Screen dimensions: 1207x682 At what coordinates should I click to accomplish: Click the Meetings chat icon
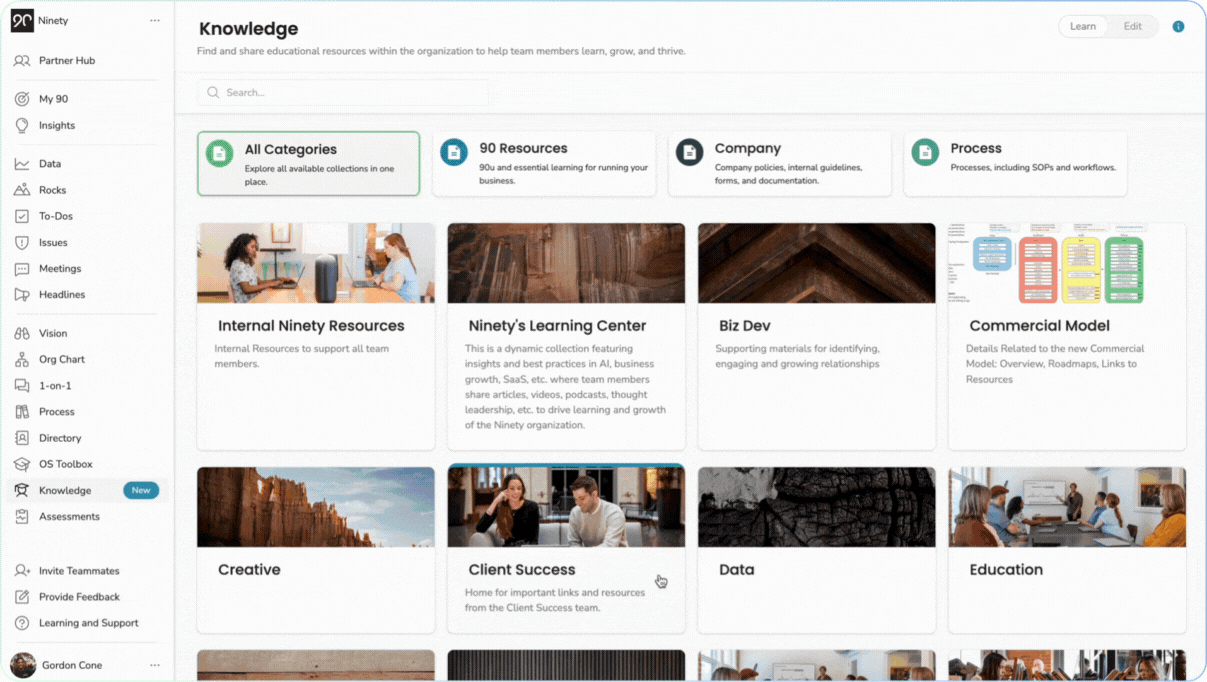pyautogui.click(x=22, y=269)
